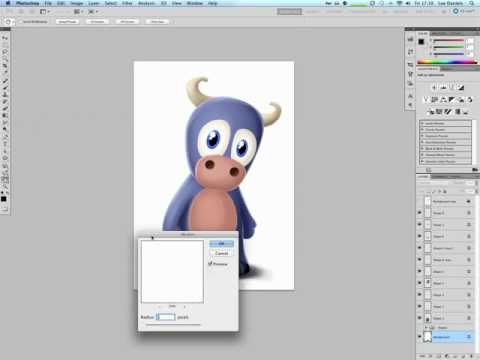Toggle the Scroll All Windows checkbox
480x360 pixels.
click(x=21, y=22)
